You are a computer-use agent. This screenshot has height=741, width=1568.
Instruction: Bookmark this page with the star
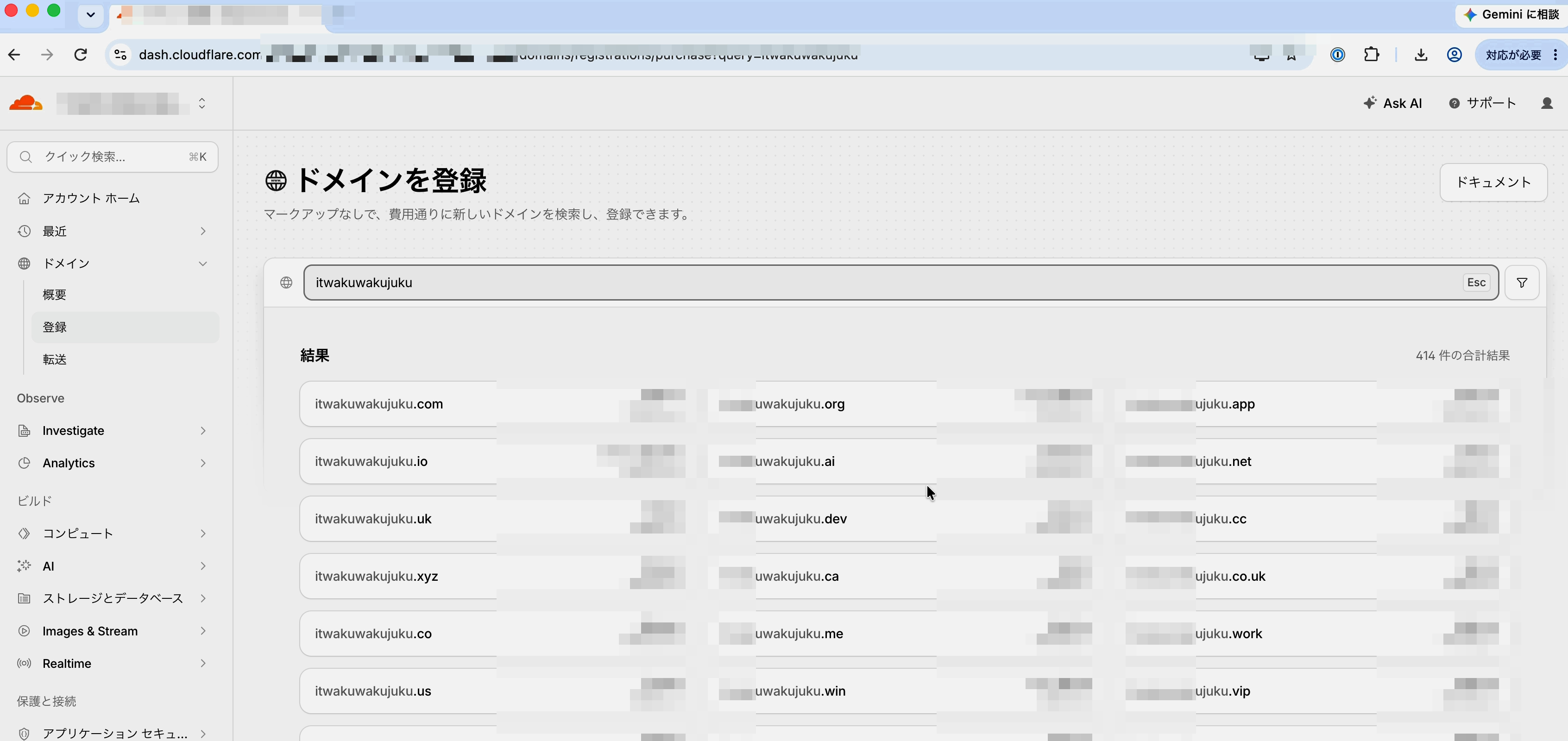[1291, 56]
